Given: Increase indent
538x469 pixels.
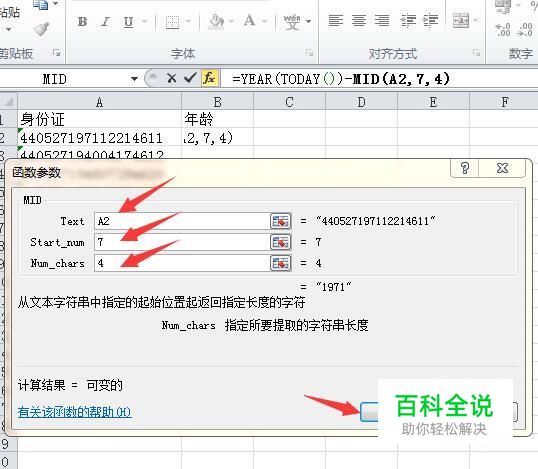Looking at the screenshot, I should (x=431, y=21).
